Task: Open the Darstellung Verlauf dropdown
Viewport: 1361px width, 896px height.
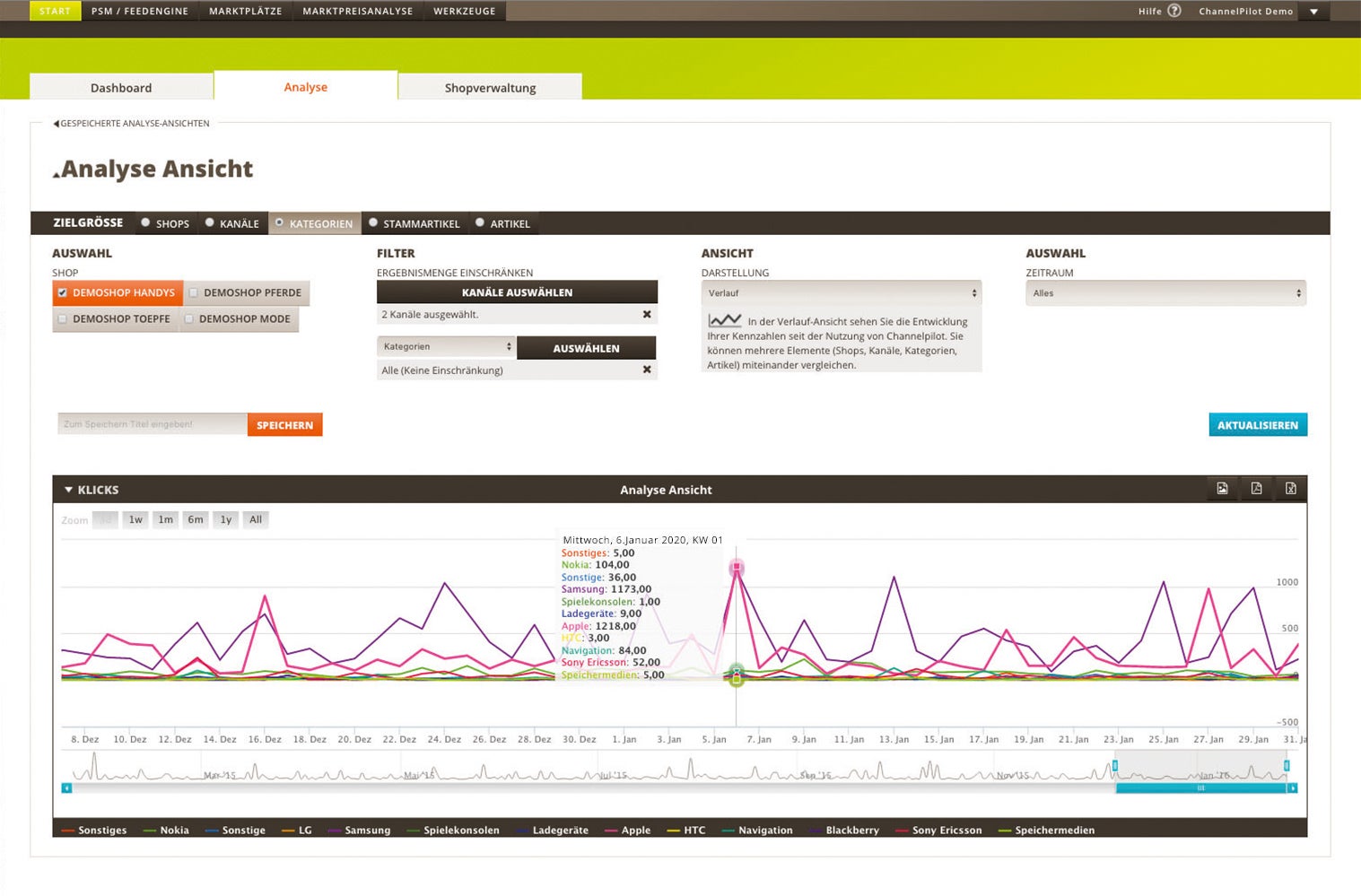Action: [841, 293]
